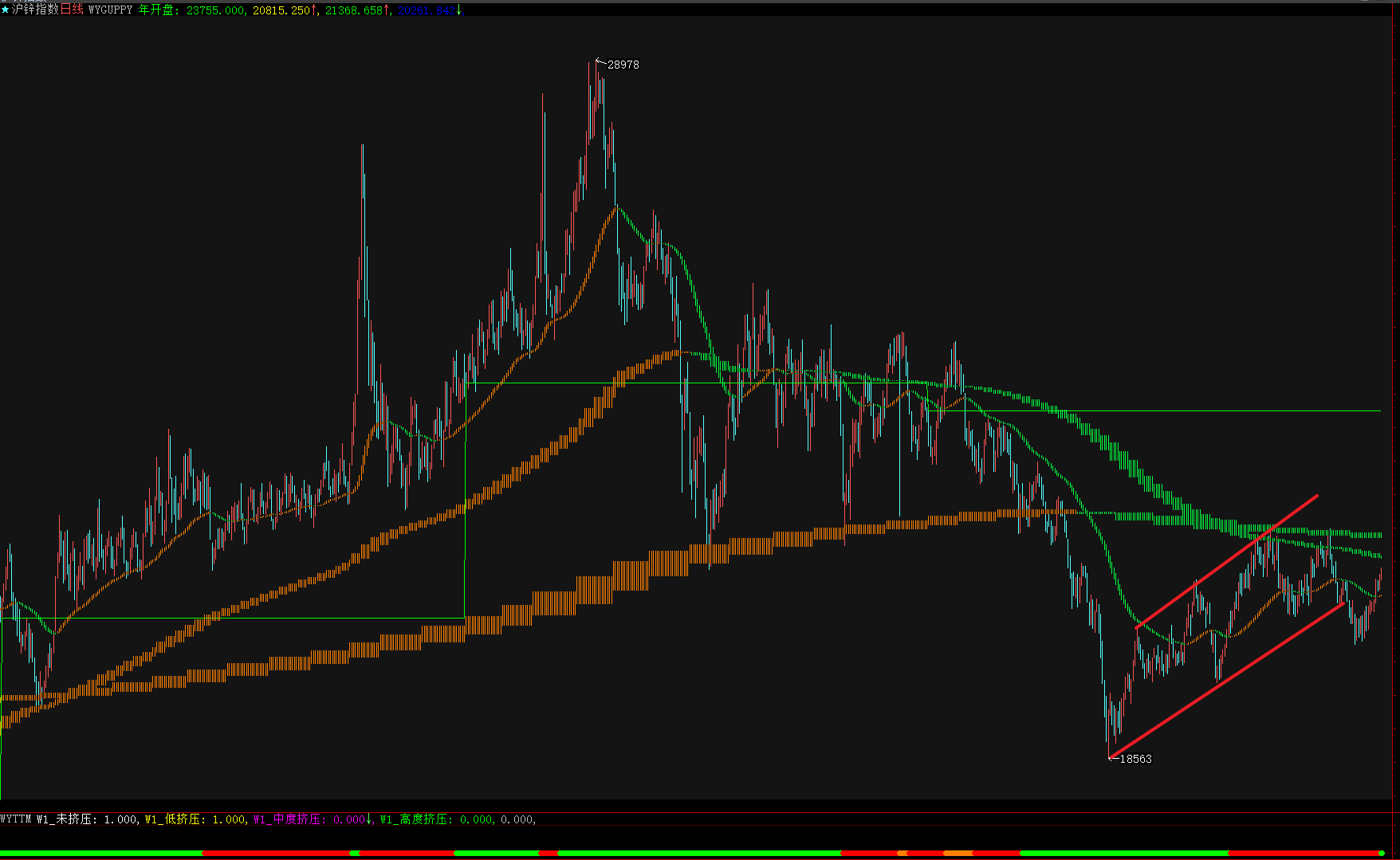
Task: Click the green down arrow after 中度挤压 0.000
Action: [371, 819]
